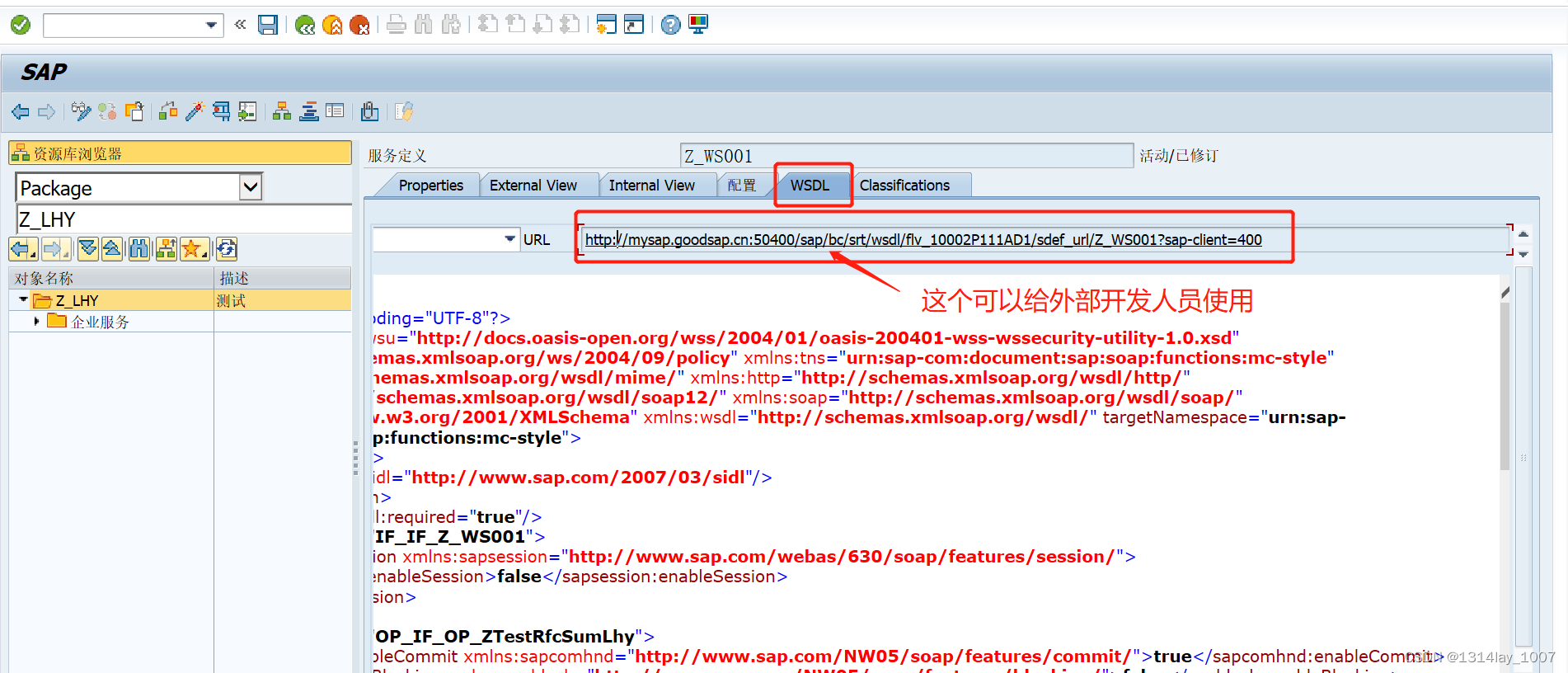Click the Find Next binoculars icon
The height and width of the screenshot is (673, 1568).
tap(451, 25)
